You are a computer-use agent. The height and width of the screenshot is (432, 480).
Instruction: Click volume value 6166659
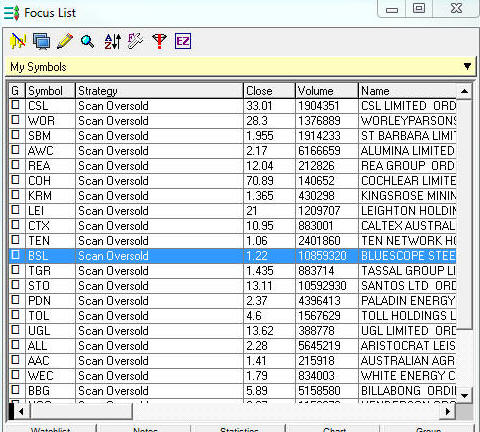pyautogui.click(x=319, y=150)
